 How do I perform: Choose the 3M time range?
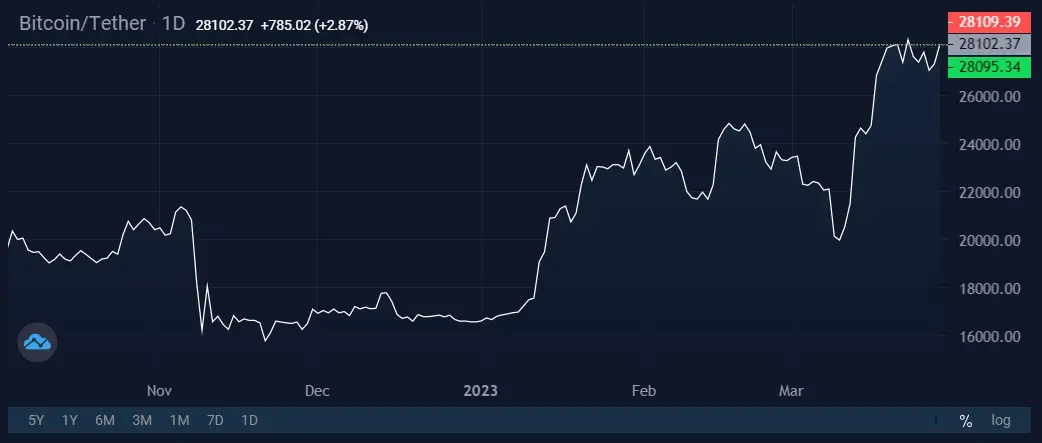click(x=142, y=420)
